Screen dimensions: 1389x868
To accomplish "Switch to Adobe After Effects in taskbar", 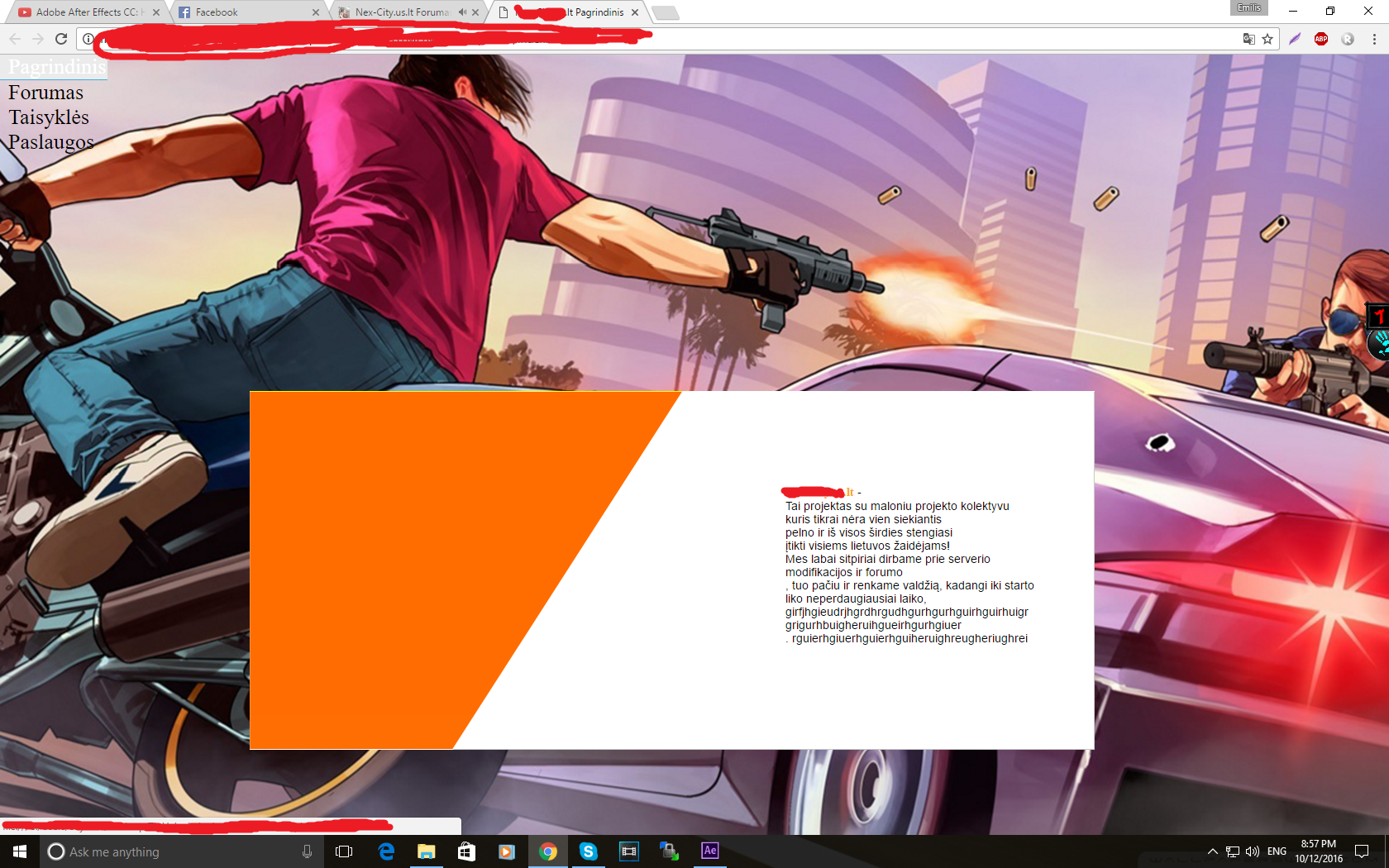I will click(709, 851).
